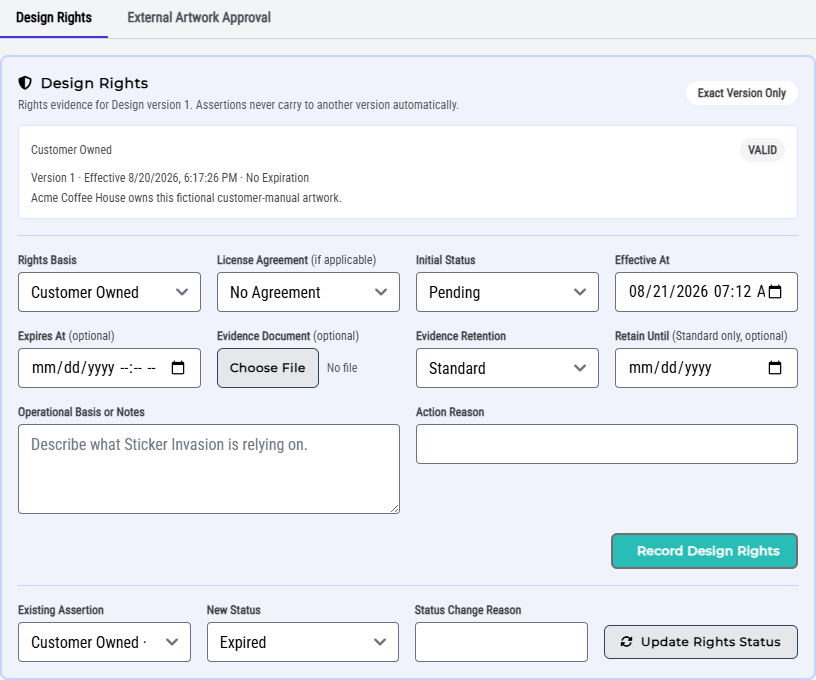
Task: Open the Existing Assertion dropdown
Action: (104, 642)
